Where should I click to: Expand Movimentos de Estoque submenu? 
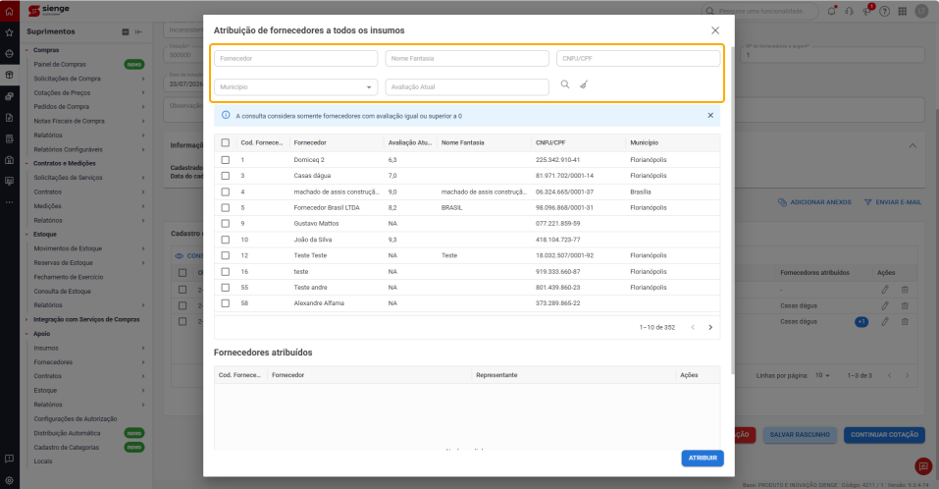pos(143,248)
